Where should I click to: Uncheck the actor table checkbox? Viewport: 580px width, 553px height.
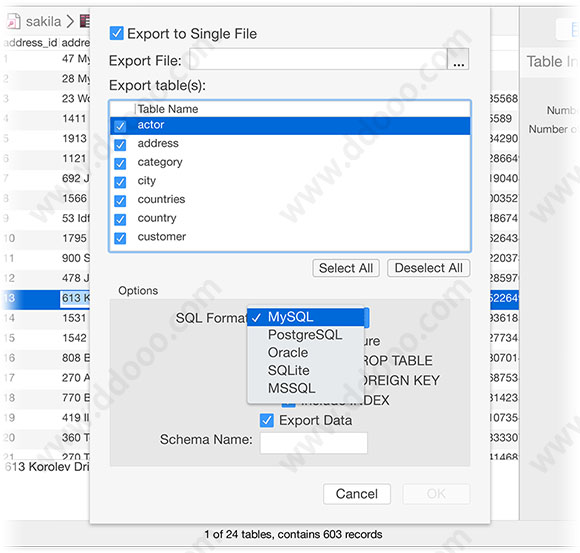tap(120, 126)
